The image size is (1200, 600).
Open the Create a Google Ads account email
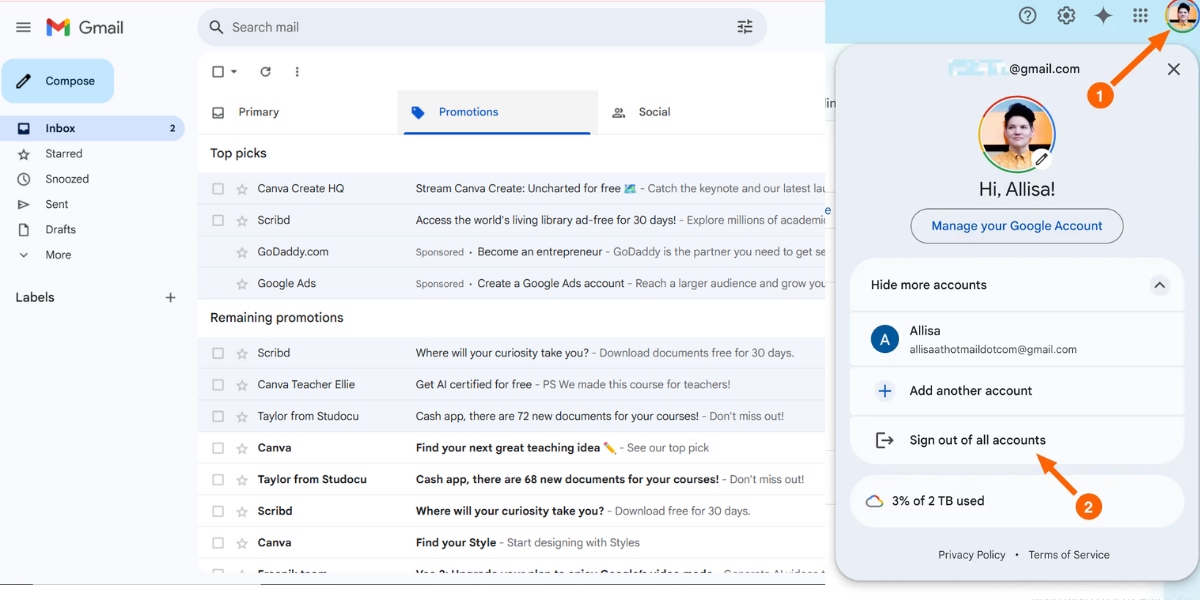coord(551,284)
